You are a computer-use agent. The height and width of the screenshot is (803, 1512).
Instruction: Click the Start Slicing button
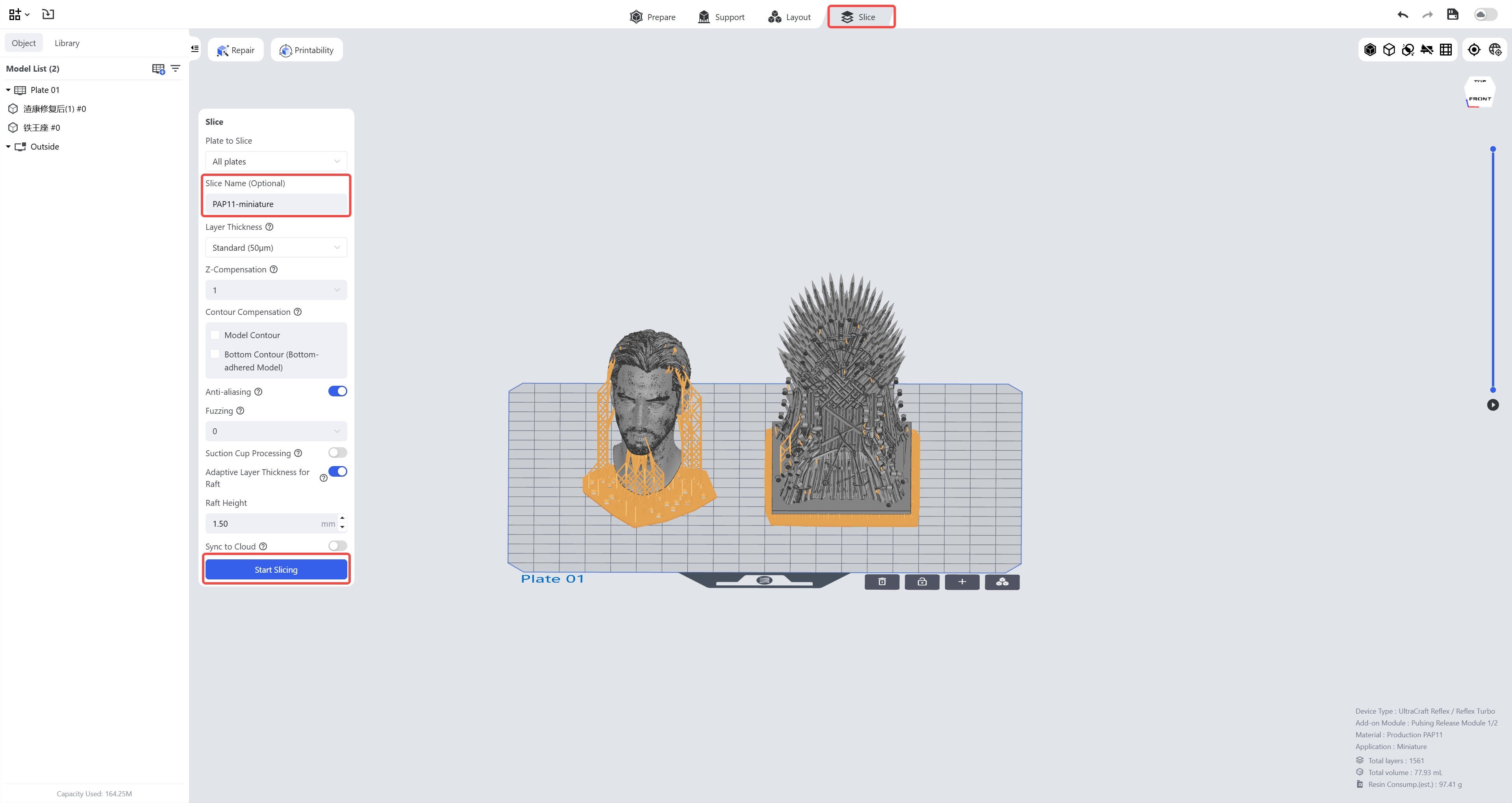coord(276,569)
